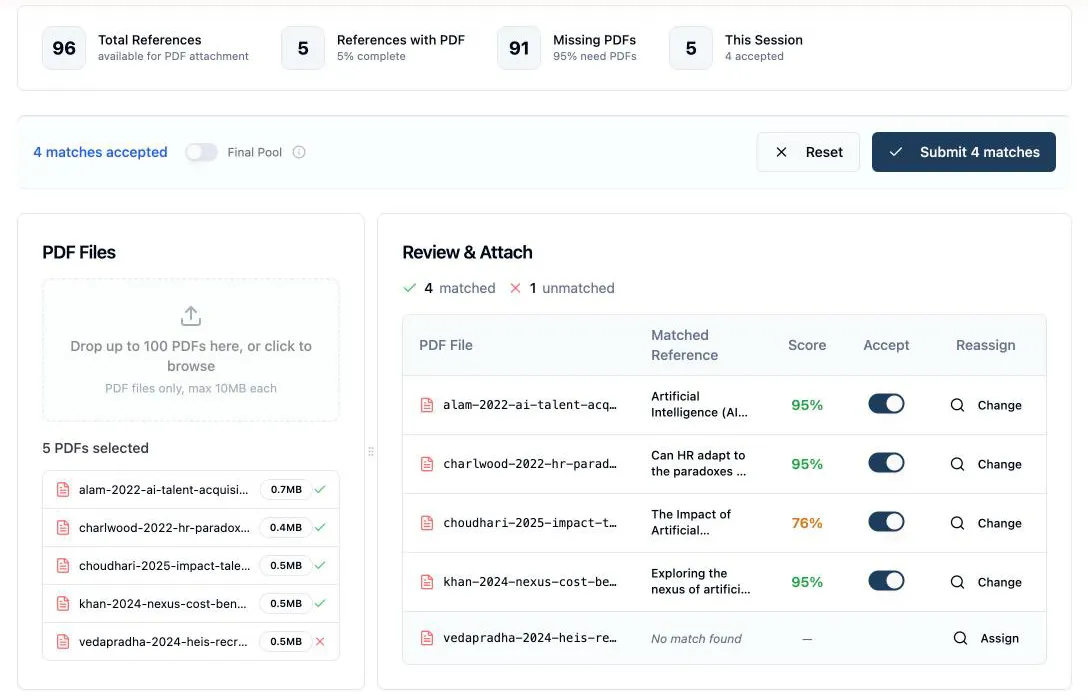Screen dimensions: 1088x700
Task: Click 'Artificial Intelligence (AI...' reference
Action: (x=699, y=404)
